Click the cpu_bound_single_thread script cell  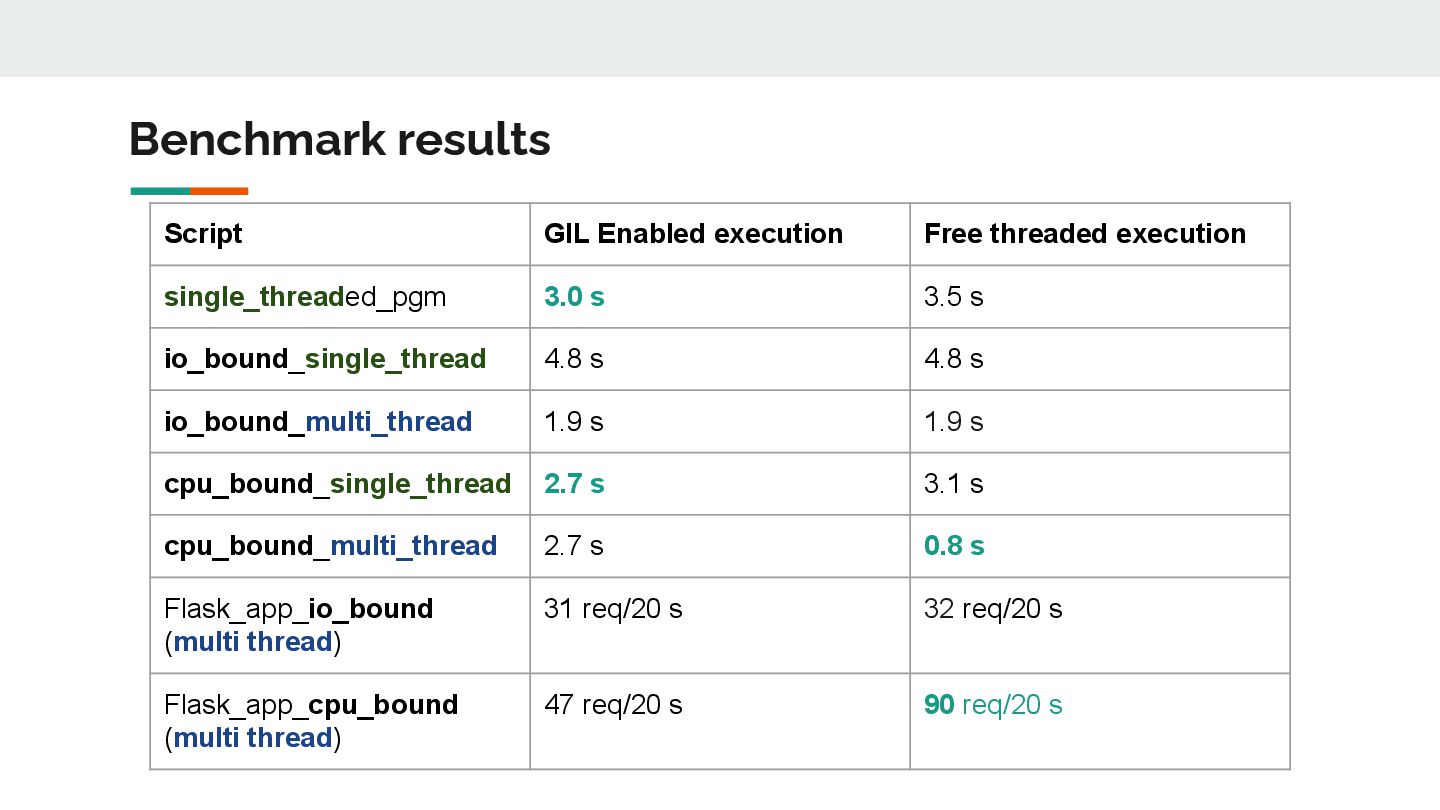pyautogui.click(x=340, y=484)
